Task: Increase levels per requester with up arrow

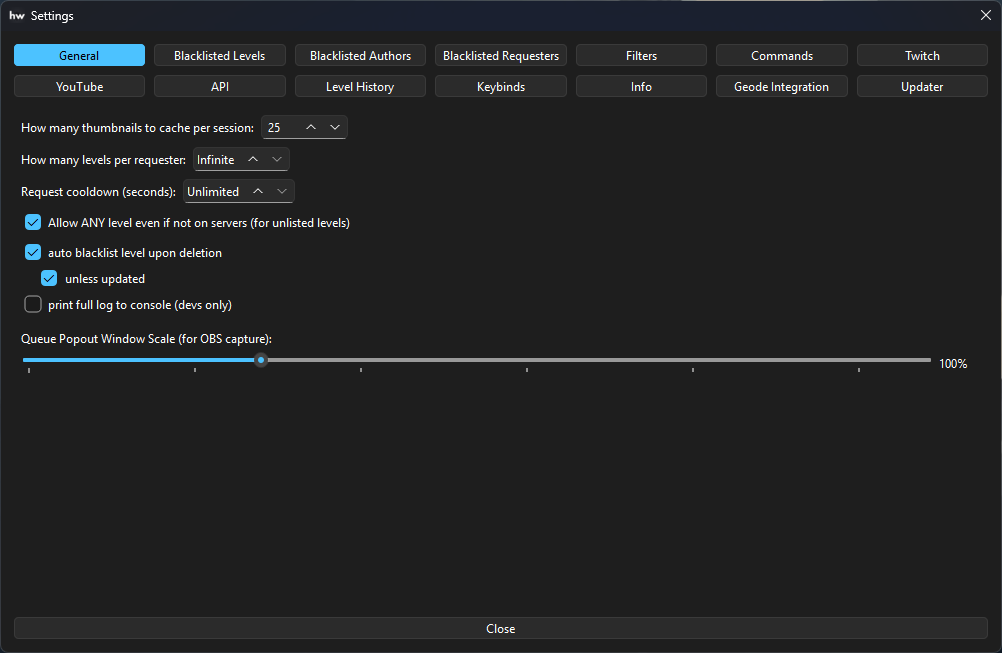Action: [x=253, y=159]
